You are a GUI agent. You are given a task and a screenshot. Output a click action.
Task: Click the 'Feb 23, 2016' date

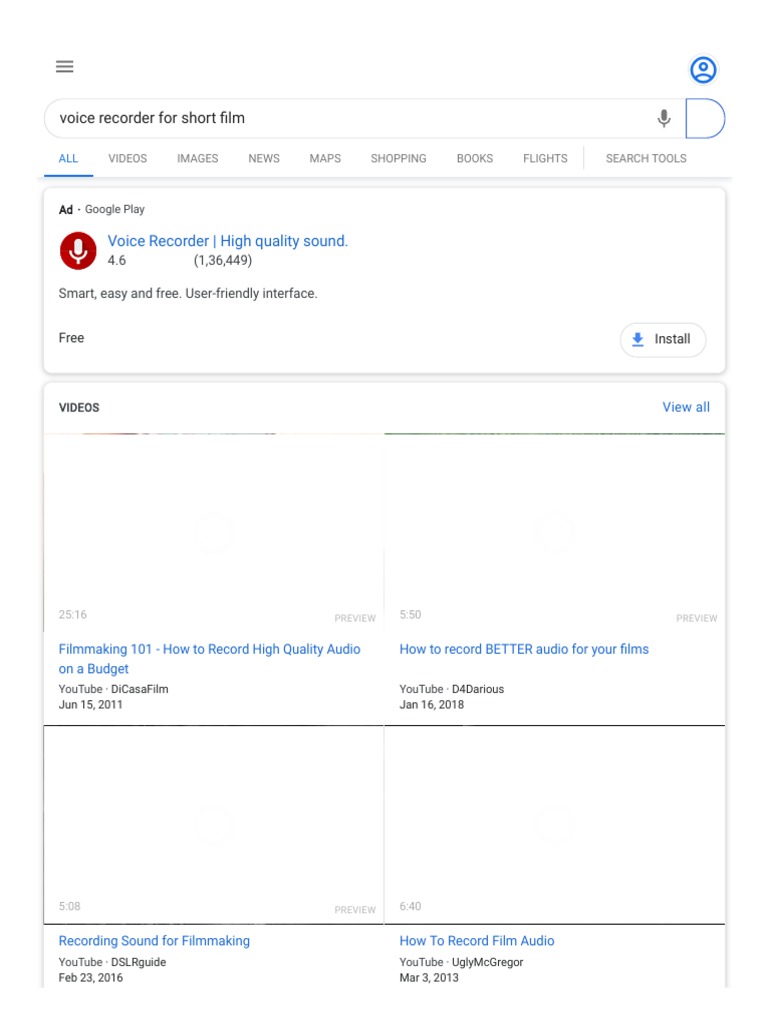[91, 978]
